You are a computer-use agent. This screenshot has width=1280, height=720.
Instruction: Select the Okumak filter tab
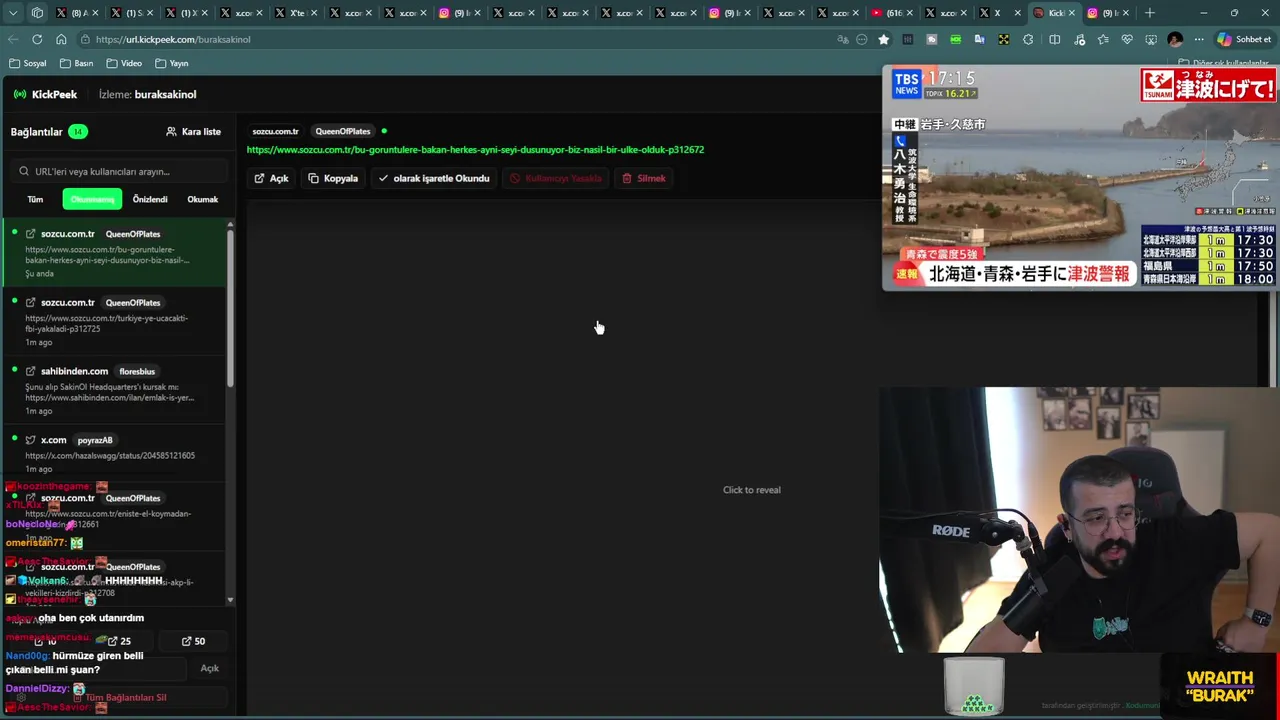202,199
